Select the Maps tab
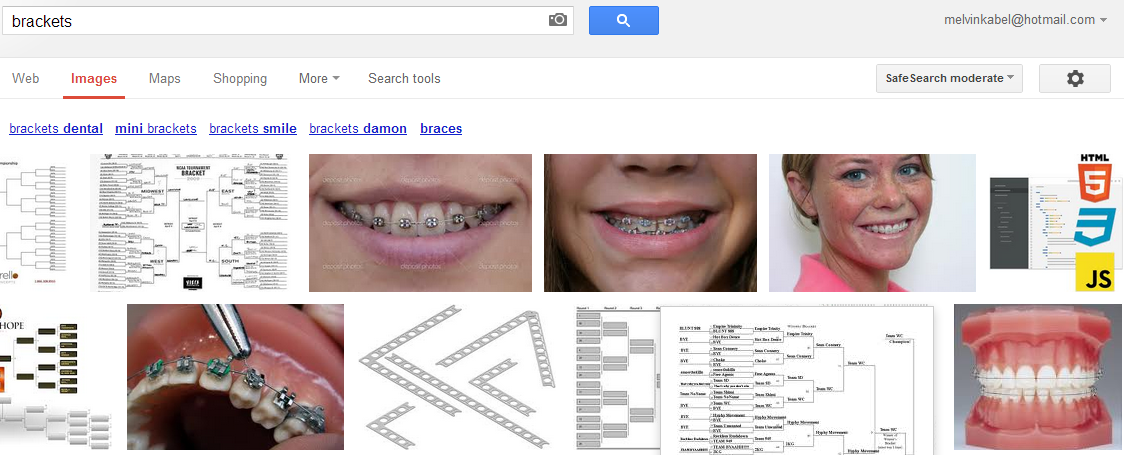This screenshot has height=455, width=1124. click(x=164, y=79)
